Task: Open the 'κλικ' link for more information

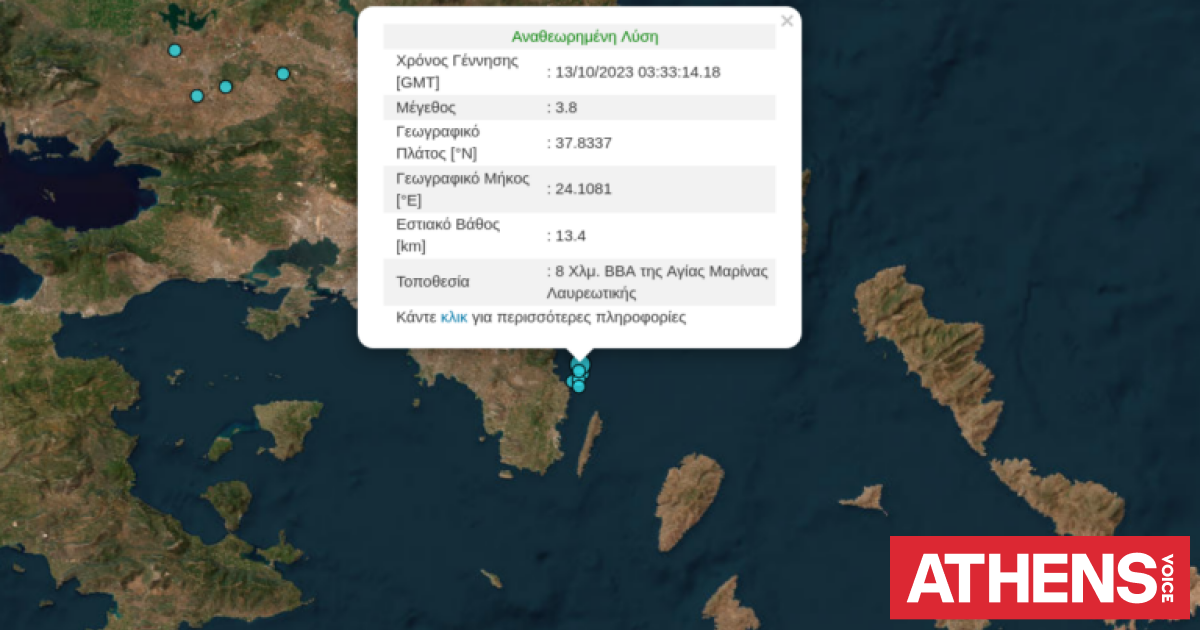Action: click(455, 318)
